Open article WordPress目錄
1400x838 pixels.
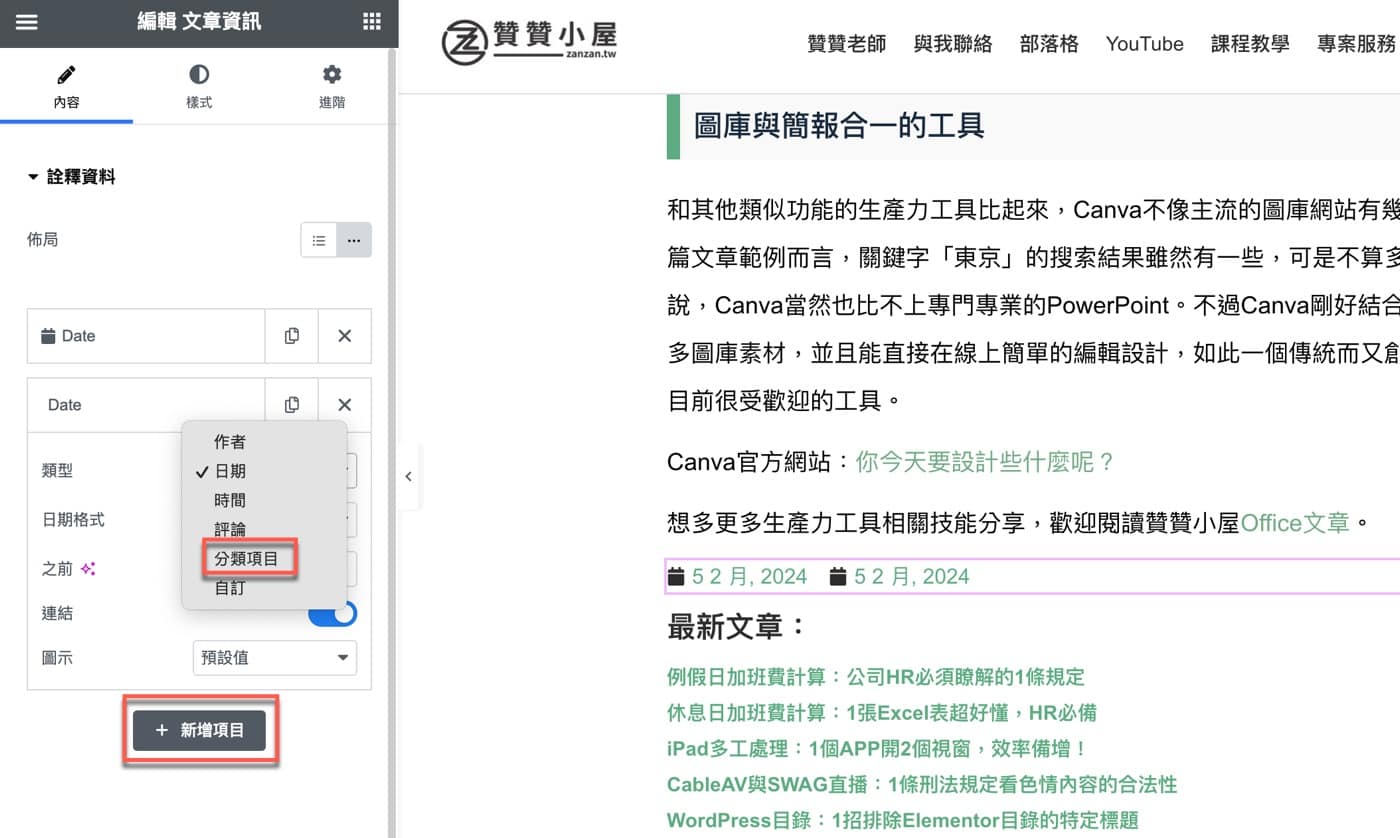tap(903, 821)
